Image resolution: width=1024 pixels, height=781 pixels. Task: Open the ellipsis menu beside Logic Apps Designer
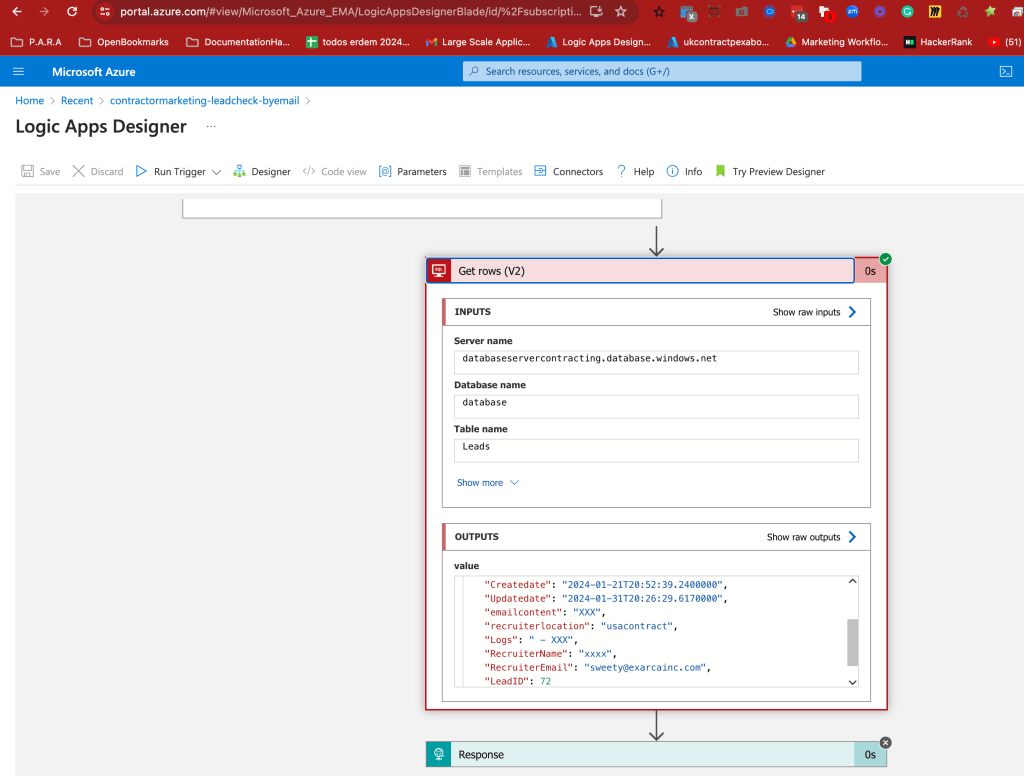[211, 126]
